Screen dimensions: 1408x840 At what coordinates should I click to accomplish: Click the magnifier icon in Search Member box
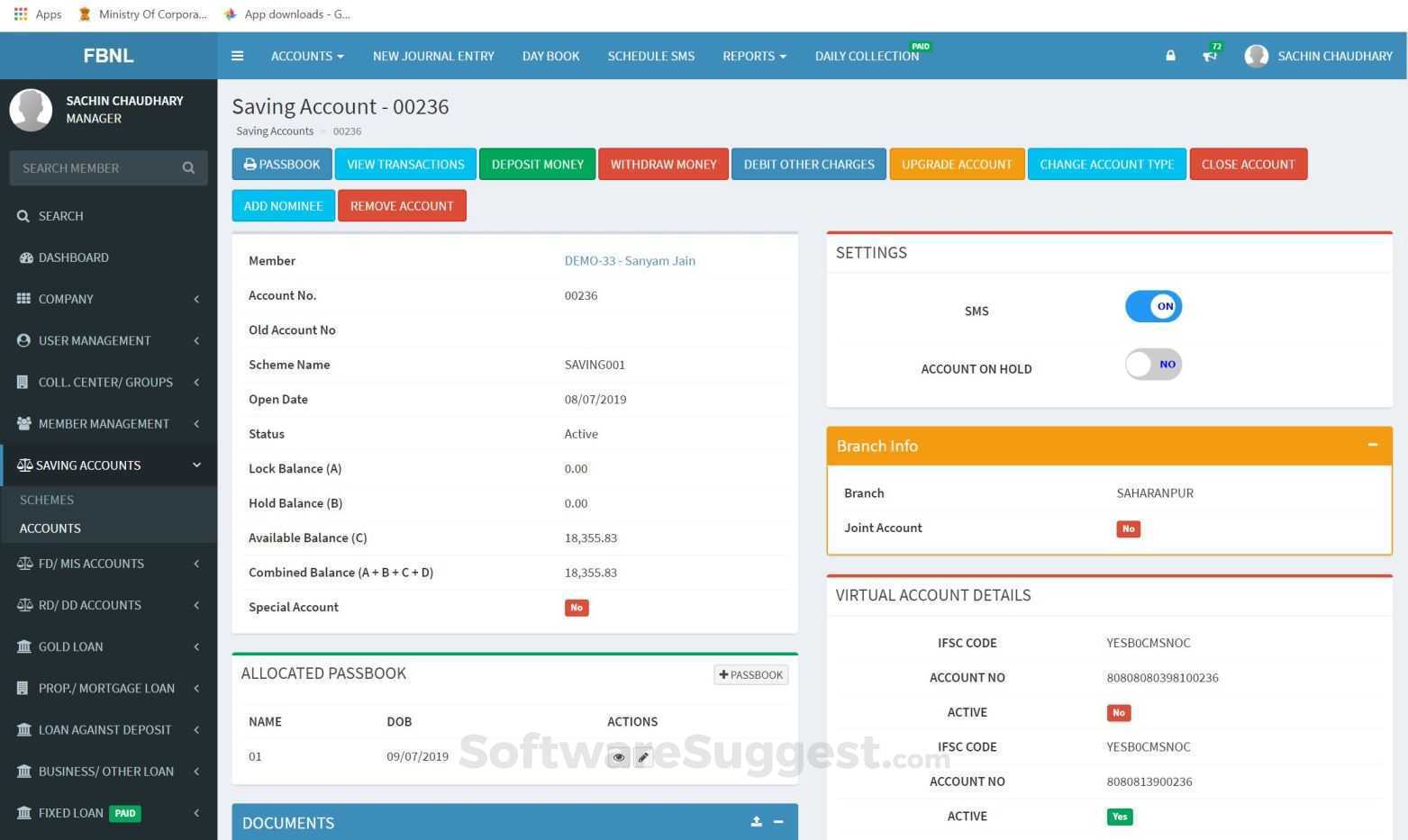tap(188, 168)
